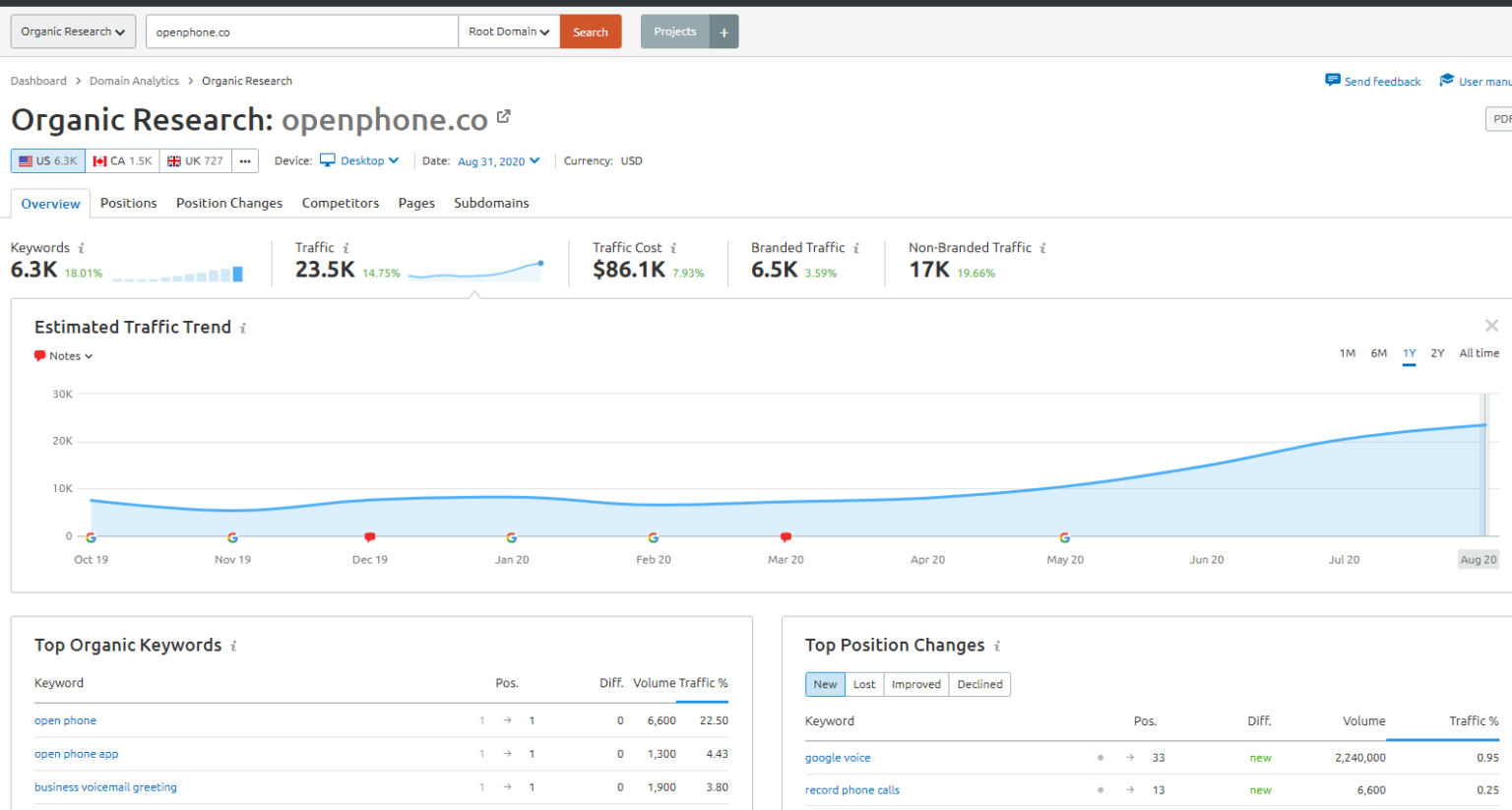Image resolution: width=1512 pixels, height=810 pixels.
Task: Click the openphone.co domain input field
Action: 302,31
